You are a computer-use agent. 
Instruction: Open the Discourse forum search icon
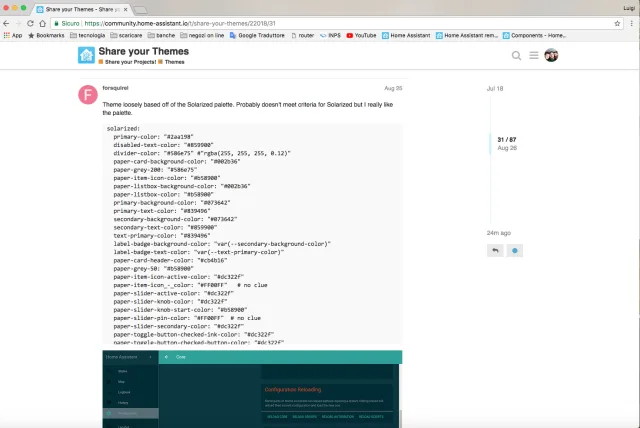click(517, 55)
